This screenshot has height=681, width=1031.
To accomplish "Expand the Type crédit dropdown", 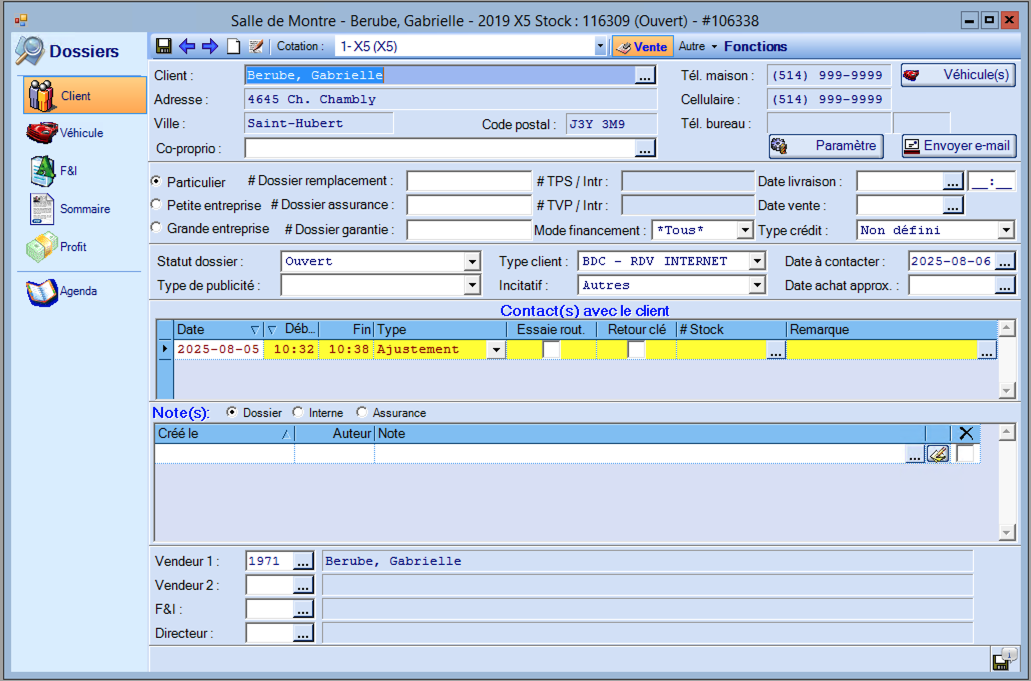I will (1006, 230).
